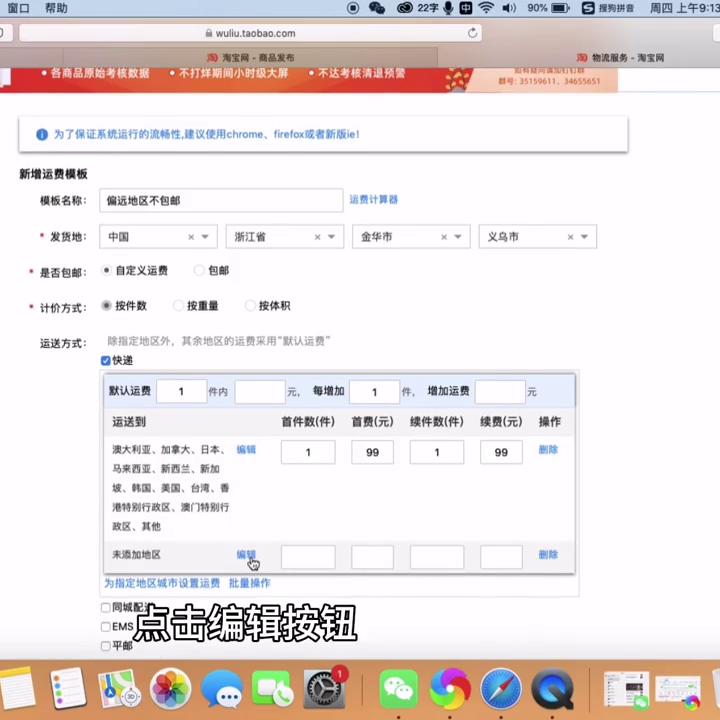Switch to 物流服务 - 淘宝网 tab
Screen dimensions: 720x720
pos(620,57)
